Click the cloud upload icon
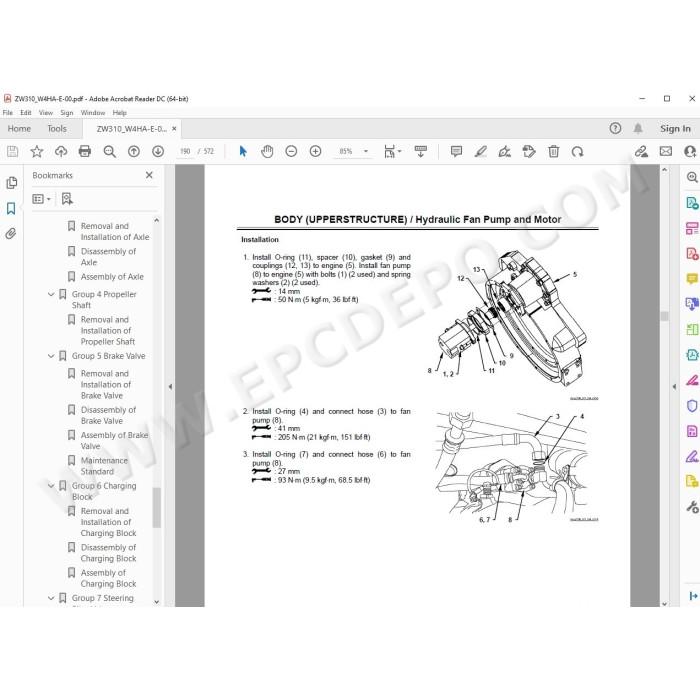The image size is (700, 700). pyautogui.click(x=61, y=152)
